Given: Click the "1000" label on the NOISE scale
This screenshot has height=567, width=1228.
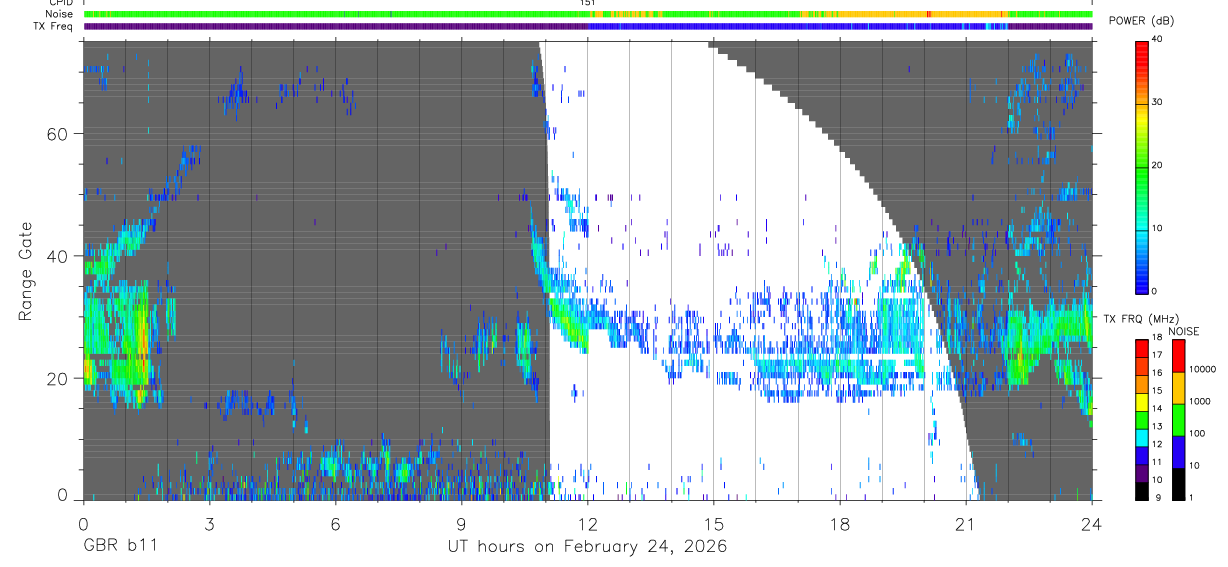Looking at the screenshot, I should (x=1200, y=401).
